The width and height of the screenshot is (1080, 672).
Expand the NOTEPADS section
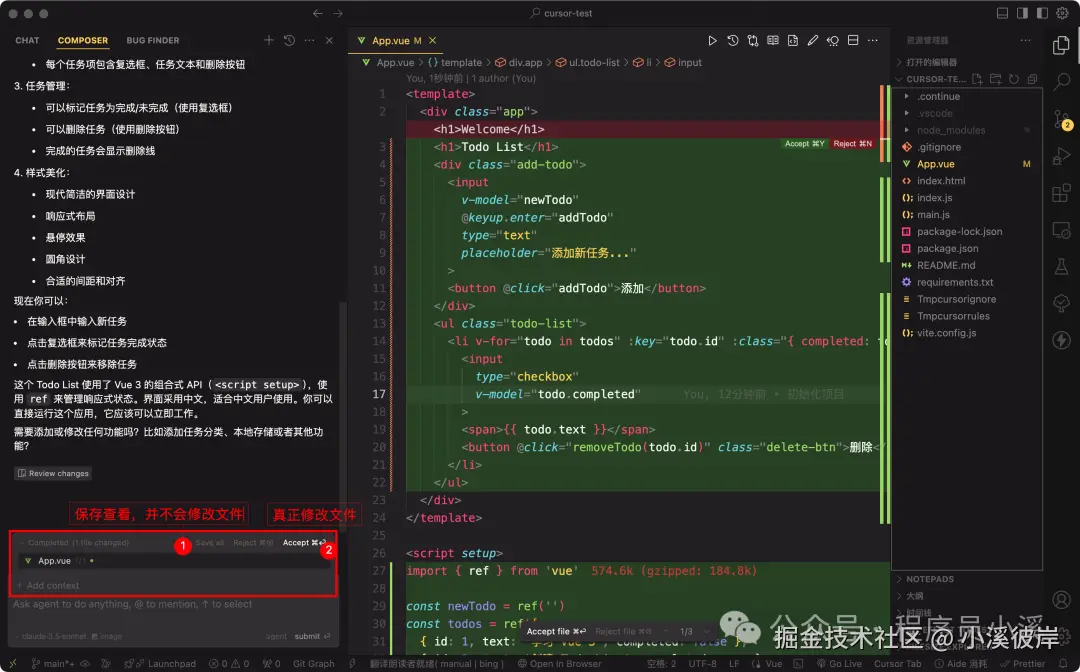(x=930, y=577)
